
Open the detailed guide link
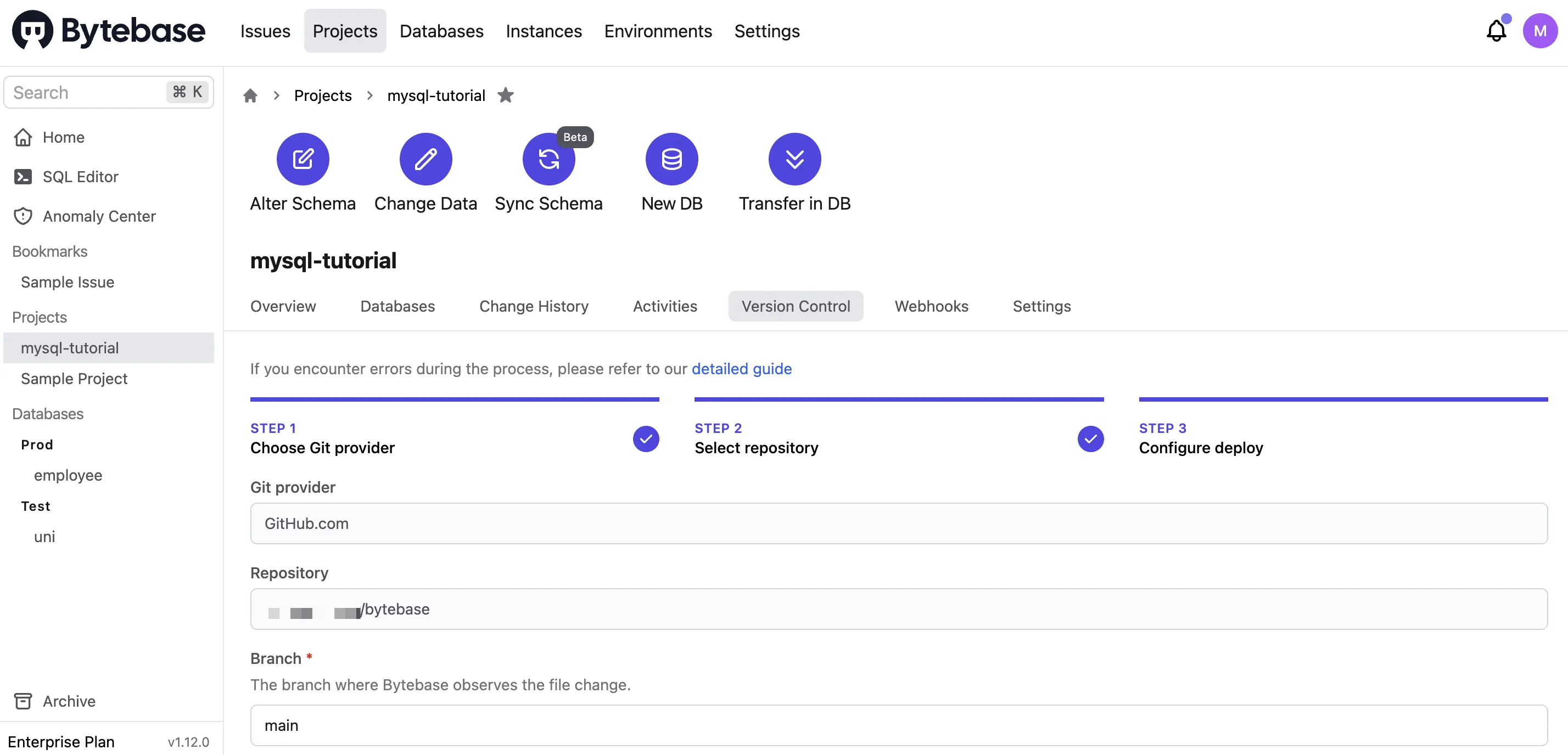pyautogui.click(x=741, y=369)
